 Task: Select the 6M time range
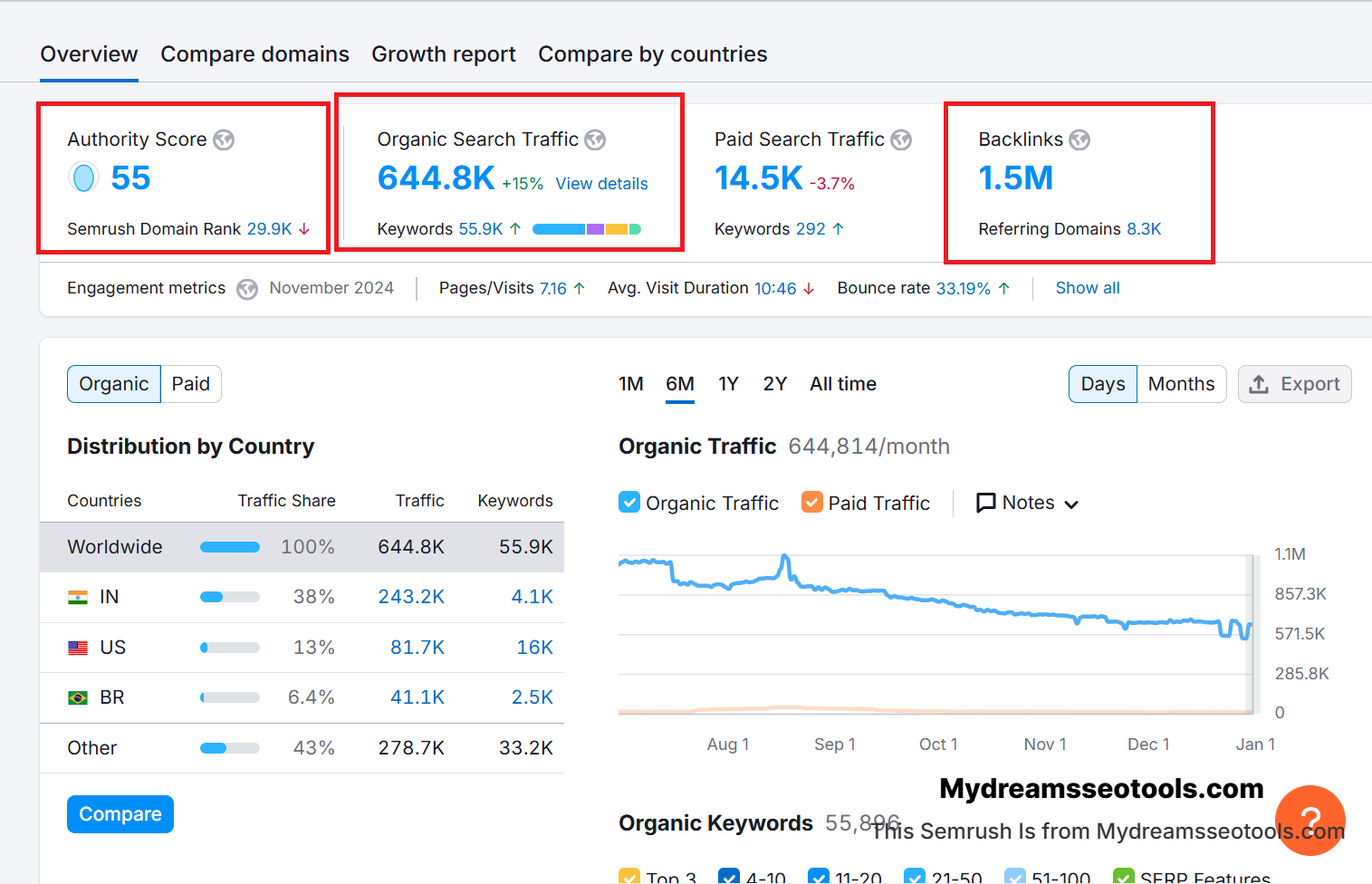[x=680, y=384]
